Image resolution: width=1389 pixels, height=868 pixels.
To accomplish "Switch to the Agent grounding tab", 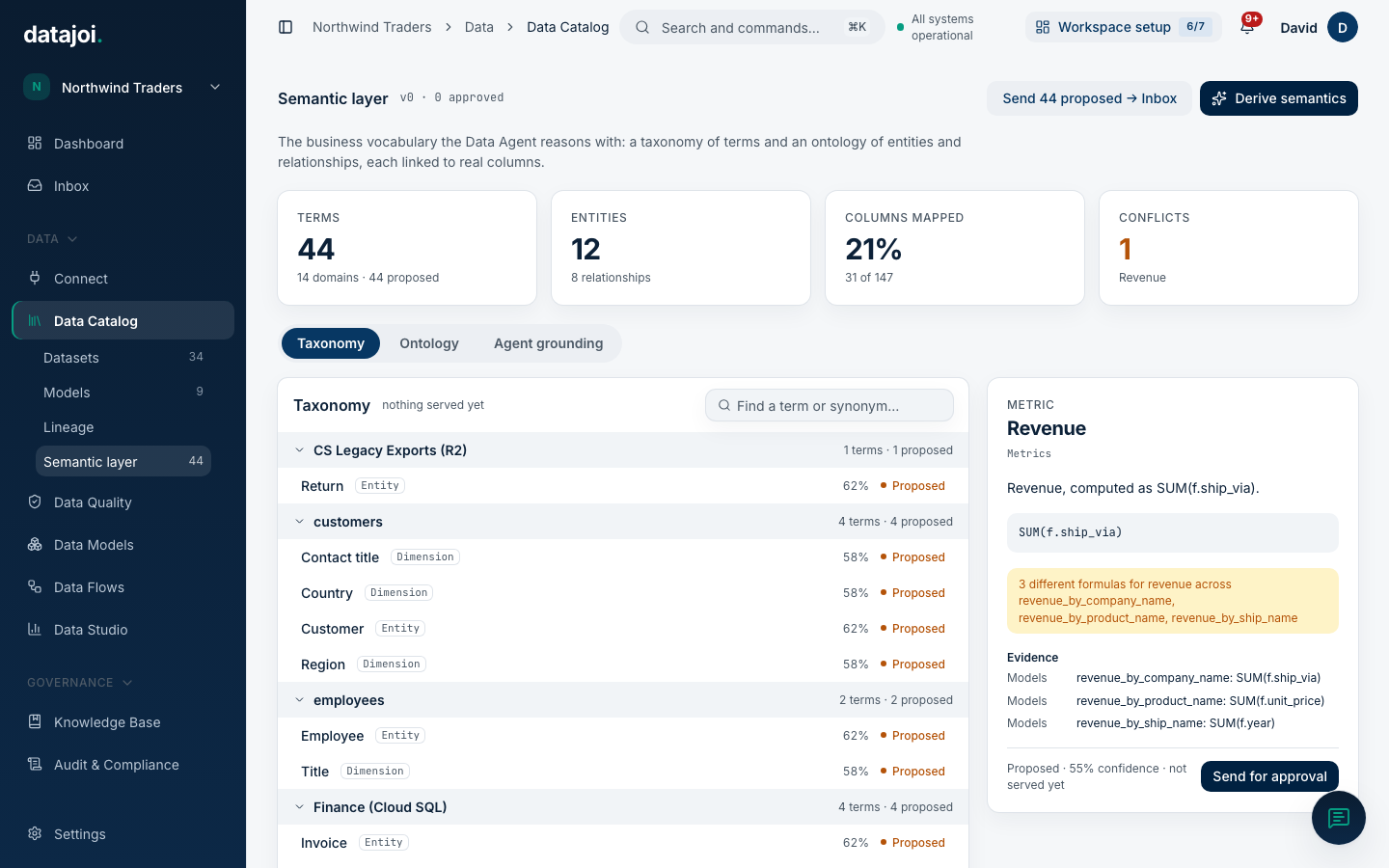I will (x=548, y=343).
